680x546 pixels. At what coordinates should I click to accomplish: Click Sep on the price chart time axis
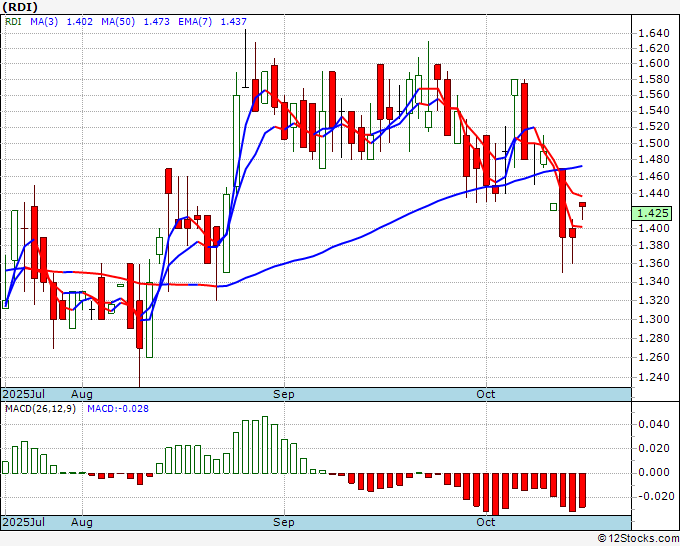[x=284, y=394]
